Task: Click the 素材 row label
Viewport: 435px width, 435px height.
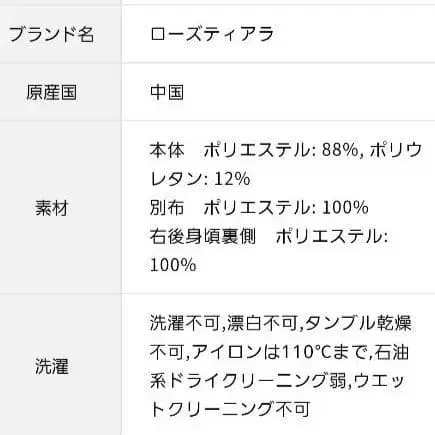Action: pyautogui.click(x=52, y=208)
